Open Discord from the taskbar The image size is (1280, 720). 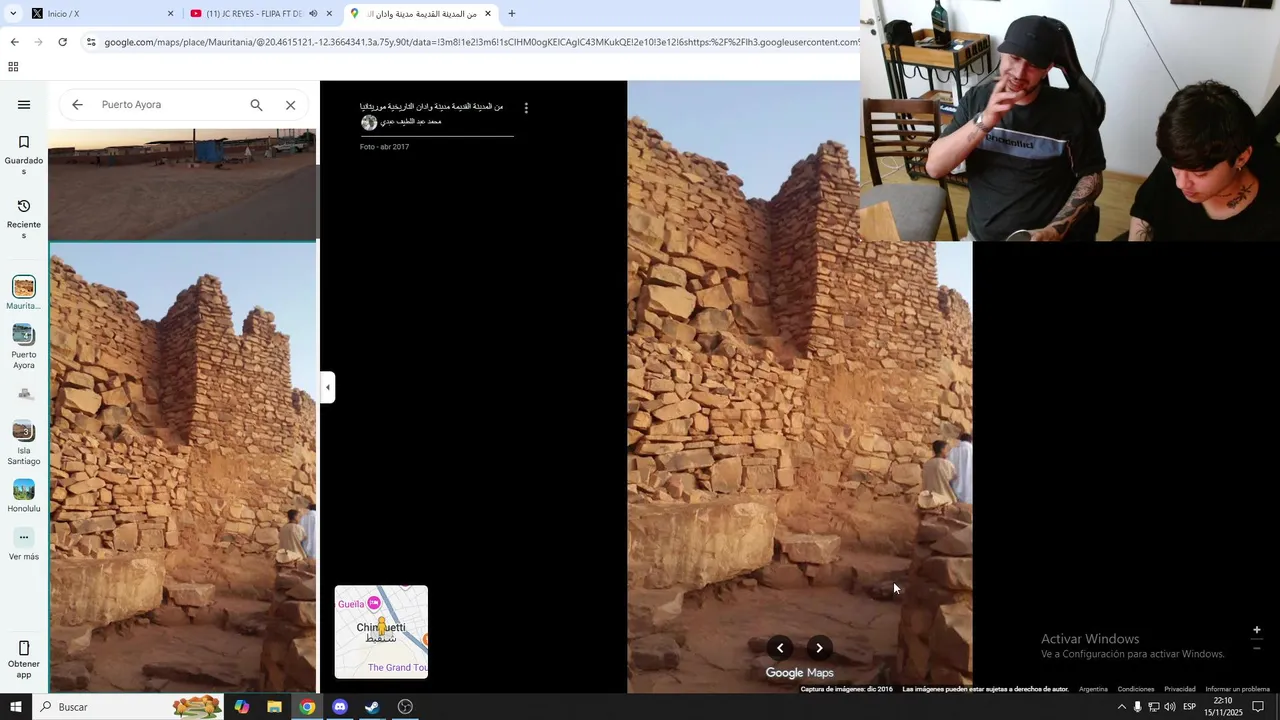(x=340, y=707)
